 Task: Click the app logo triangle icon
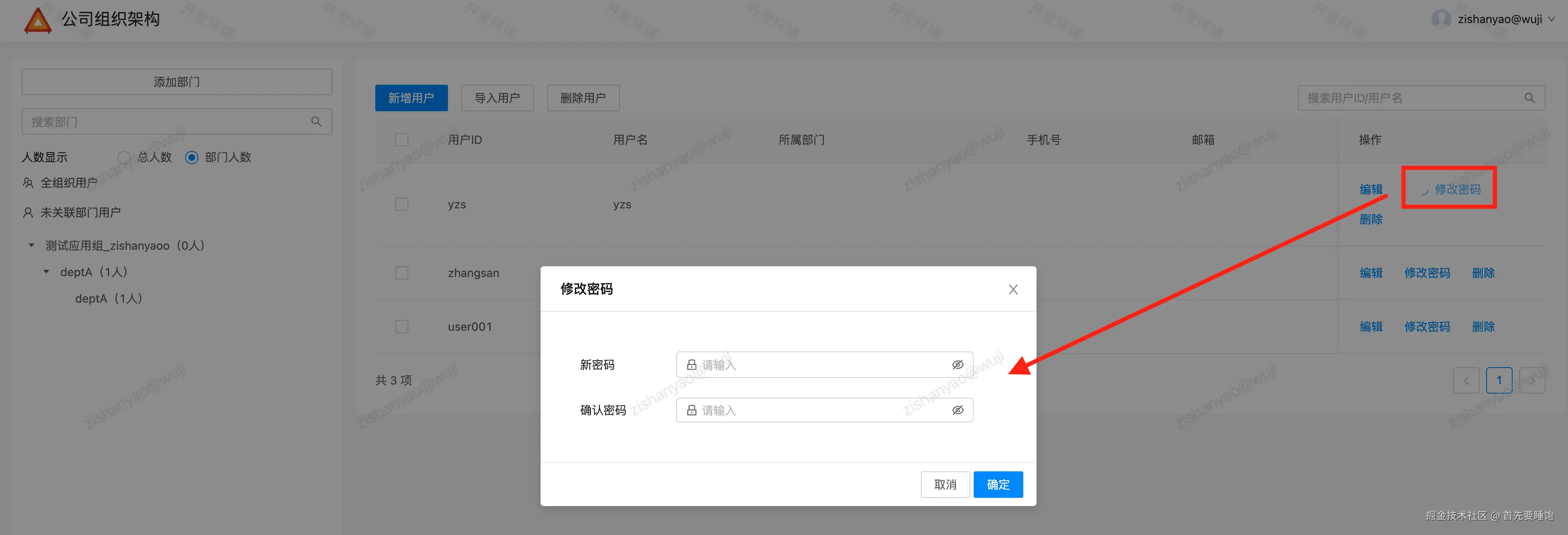pyautogui.click(x=37, y=20)
